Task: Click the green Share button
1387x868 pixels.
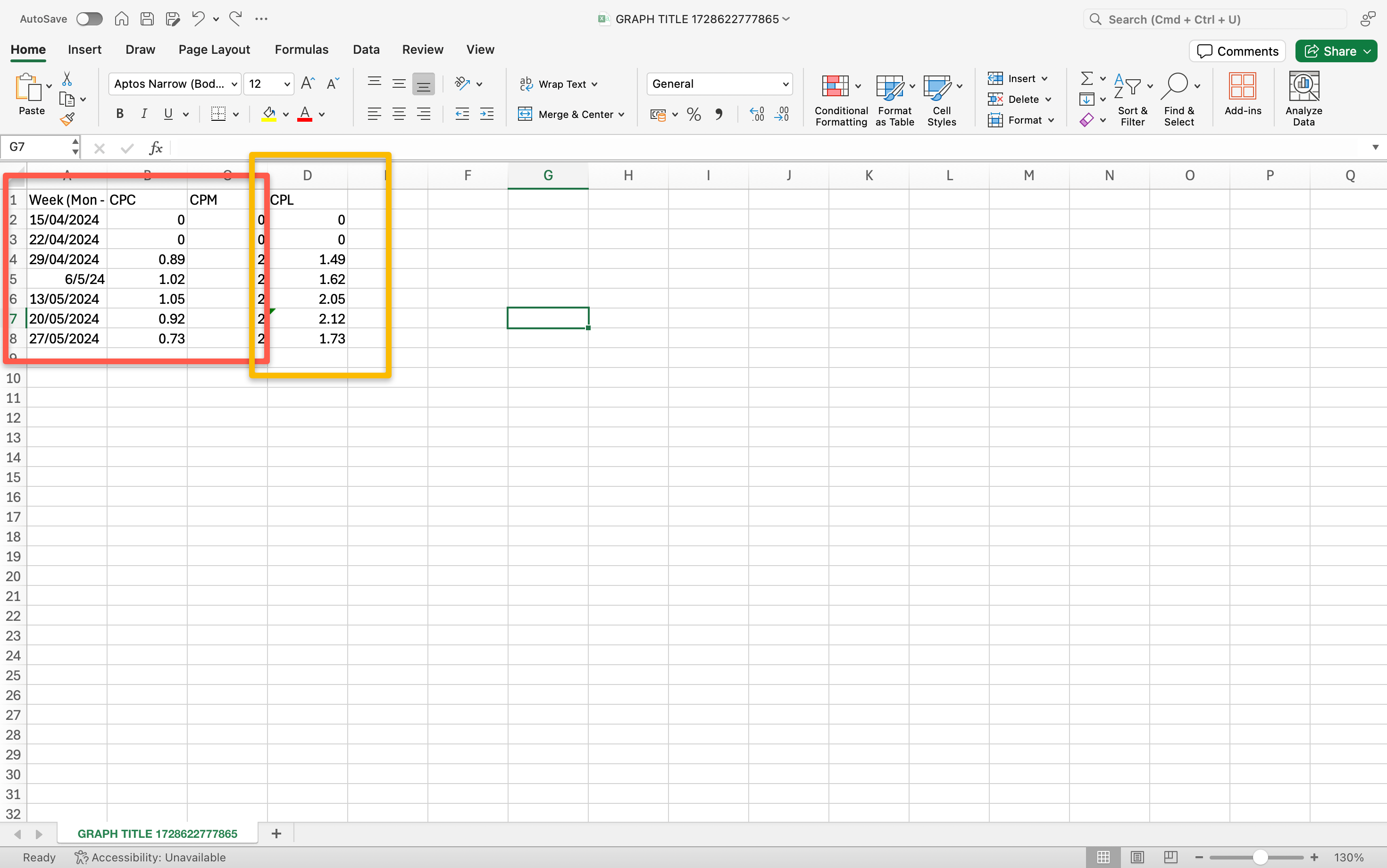Action: [x=1336, y=51]
